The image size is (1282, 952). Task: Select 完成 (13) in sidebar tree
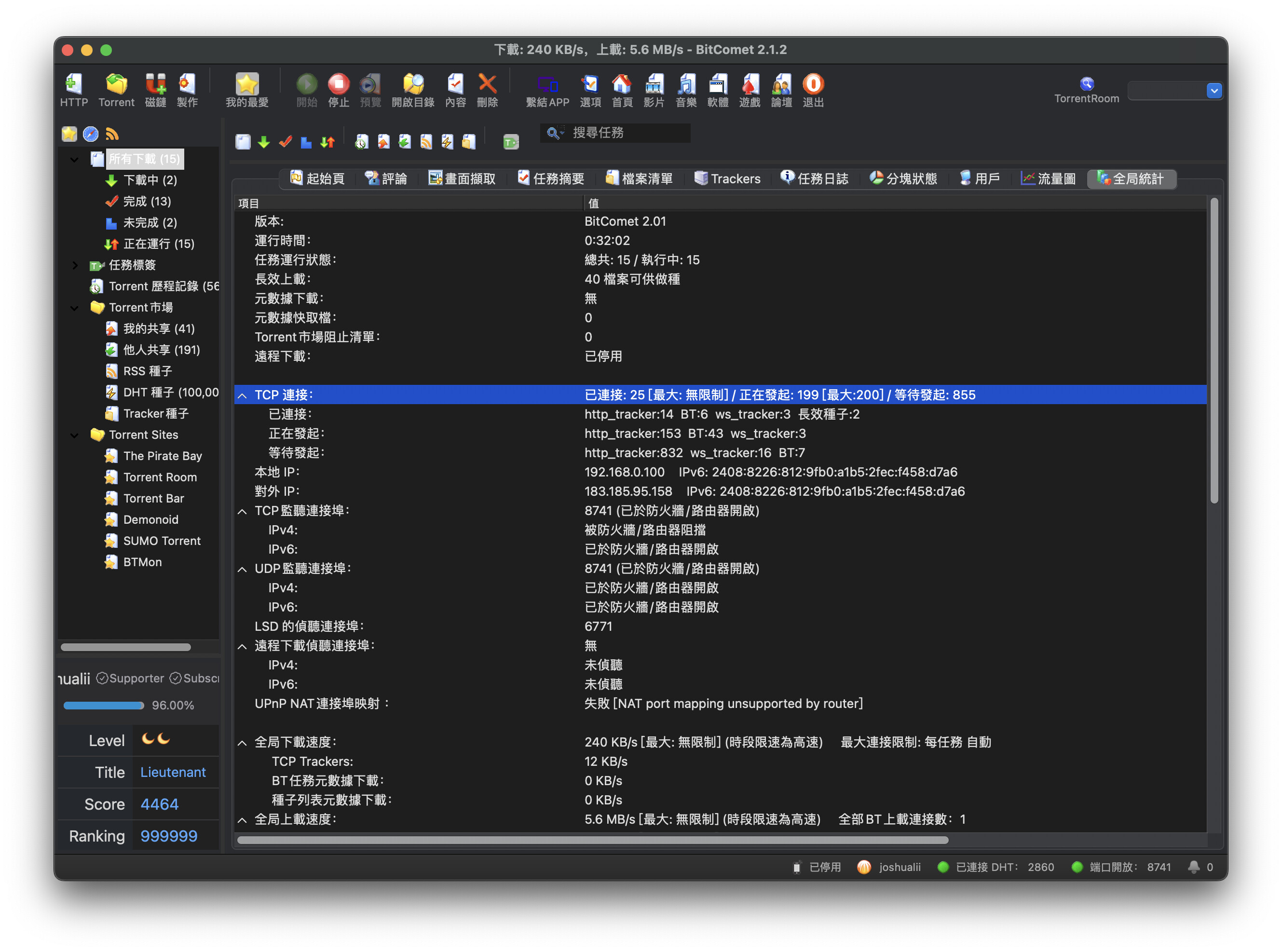147,201
